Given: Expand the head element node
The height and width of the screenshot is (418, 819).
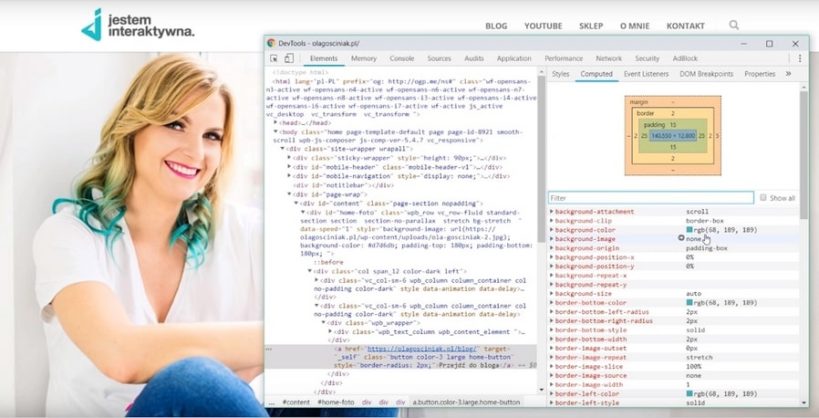Looking at the screenshot, I should point(276,123).
